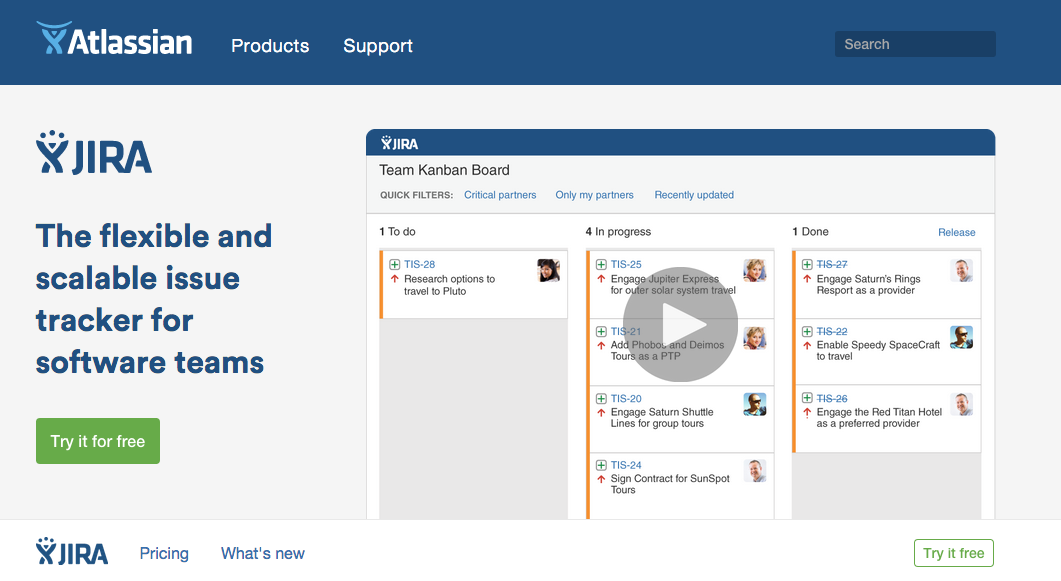1061x581 pixels.
Task: Click the green plus icon beside TIS-28
Action: click(394, 264)
